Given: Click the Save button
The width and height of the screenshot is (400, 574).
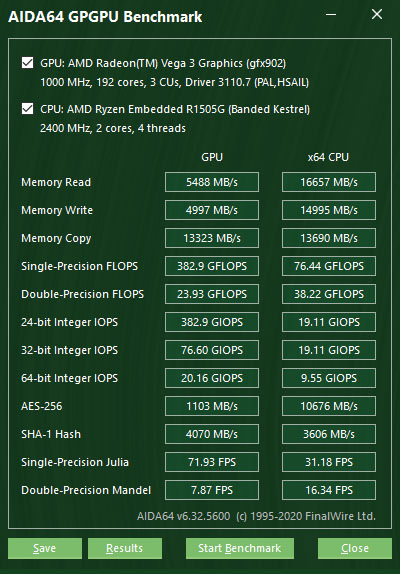Looking at the screenshot, I should 45,548.
